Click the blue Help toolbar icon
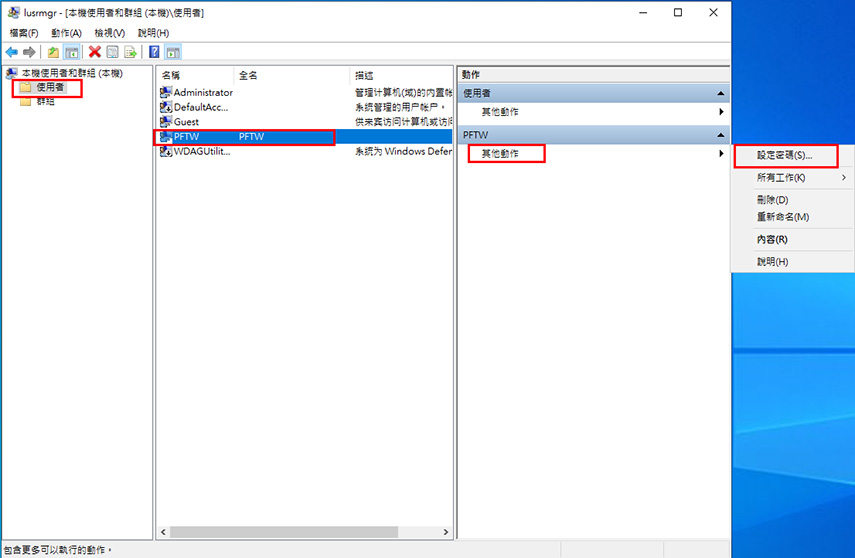855x558 pixels. pyautogui.click(x=155, y=52)
